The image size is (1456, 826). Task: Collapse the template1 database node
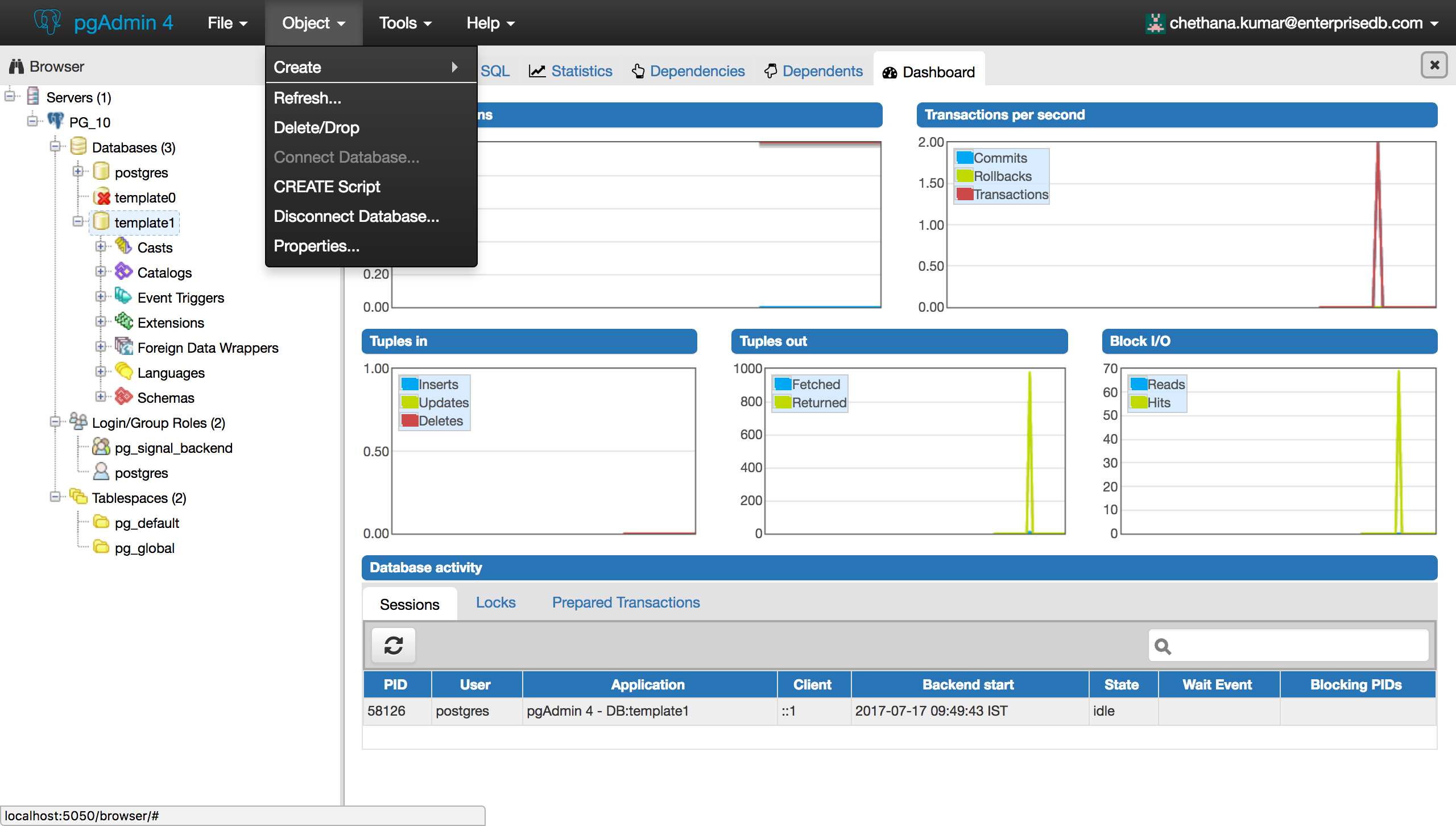(78, 221)
